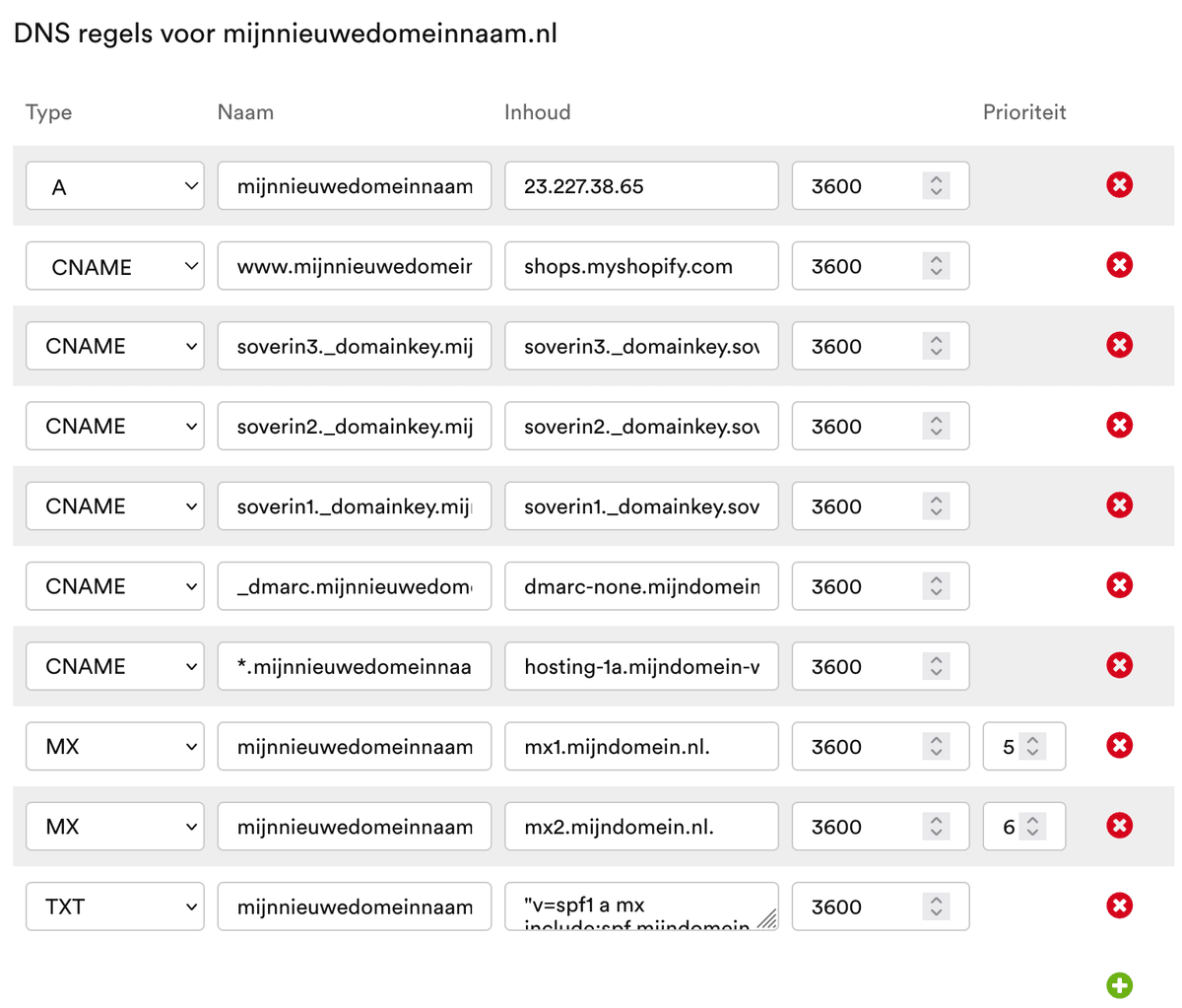
Task: Edit Naam field of the A record
Action: pyautogui.click(x=355, y=186)
